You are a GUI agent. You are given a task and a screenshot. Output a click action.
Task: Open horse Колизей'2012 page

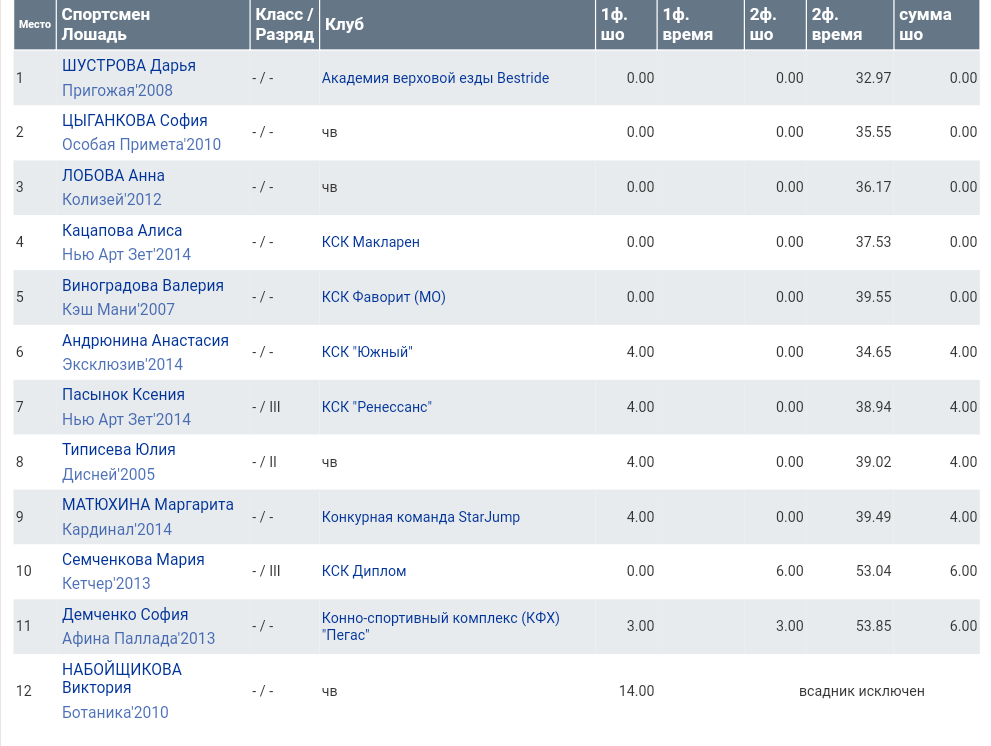pos(111,200)
